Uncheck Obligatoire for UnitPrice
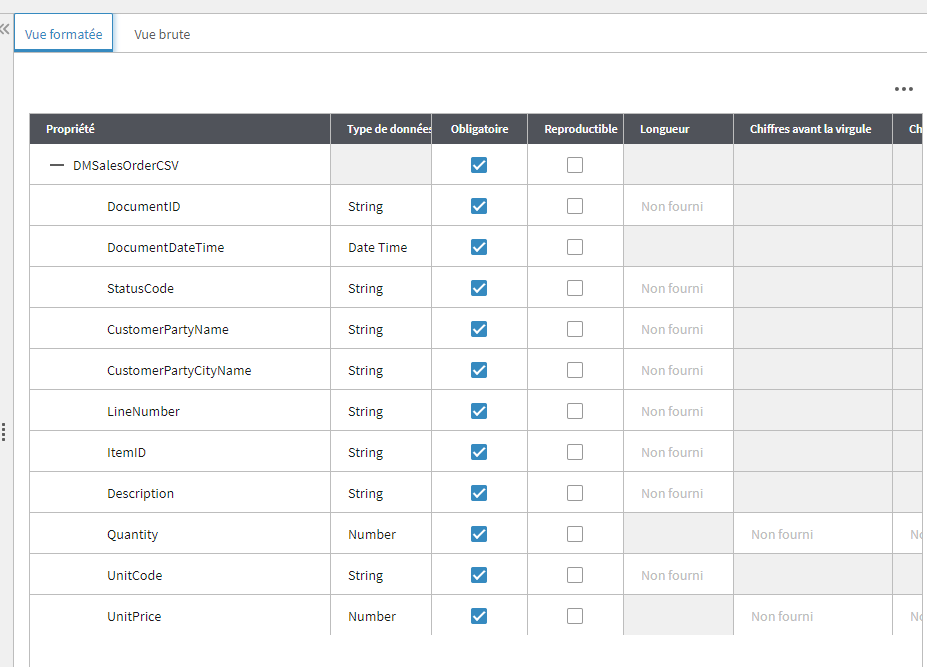The height and width of the screenshot is (667, 927). 479,616
